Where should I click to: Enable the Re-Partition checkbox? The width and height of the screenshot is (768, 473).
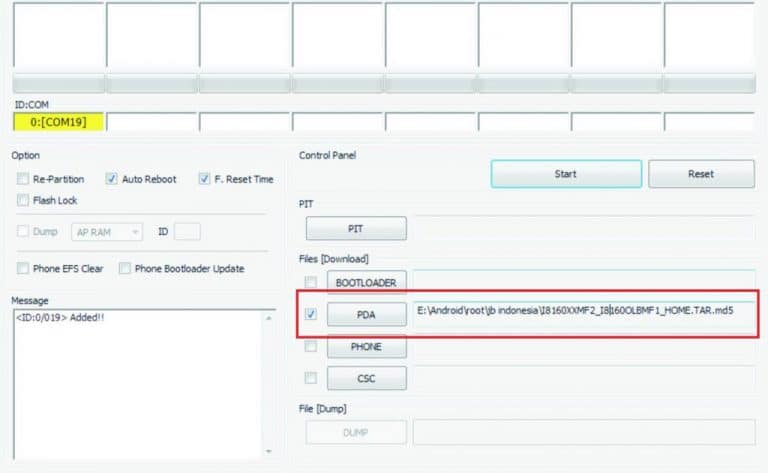[23, 179]
